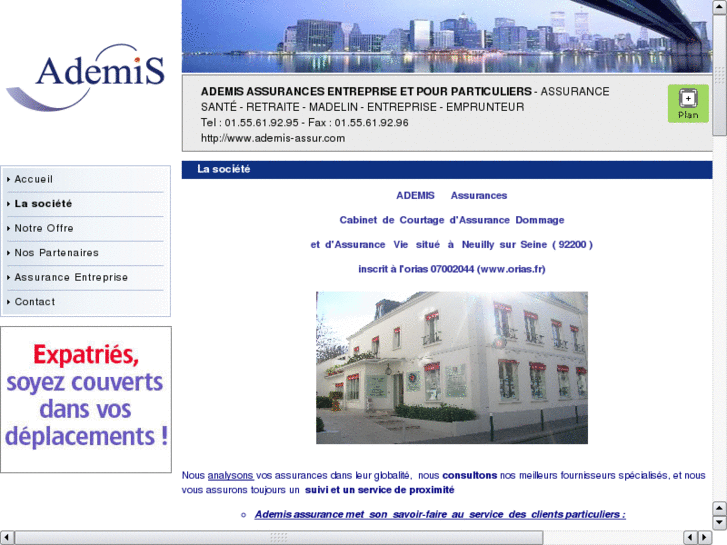This screenshot has height=545, width=727.
Task: Open Nos Partenaires page
Action: pos(57,253)
